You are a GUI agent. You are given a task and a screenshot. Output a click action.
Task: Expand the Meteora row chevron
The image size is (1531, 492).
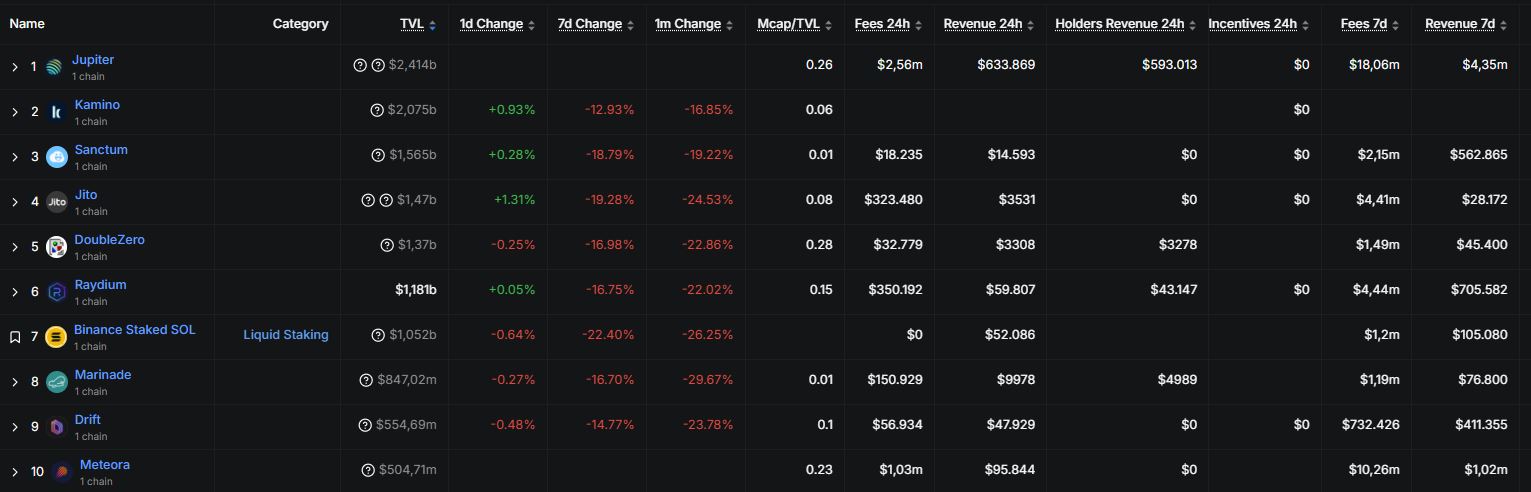coord(15,472)
